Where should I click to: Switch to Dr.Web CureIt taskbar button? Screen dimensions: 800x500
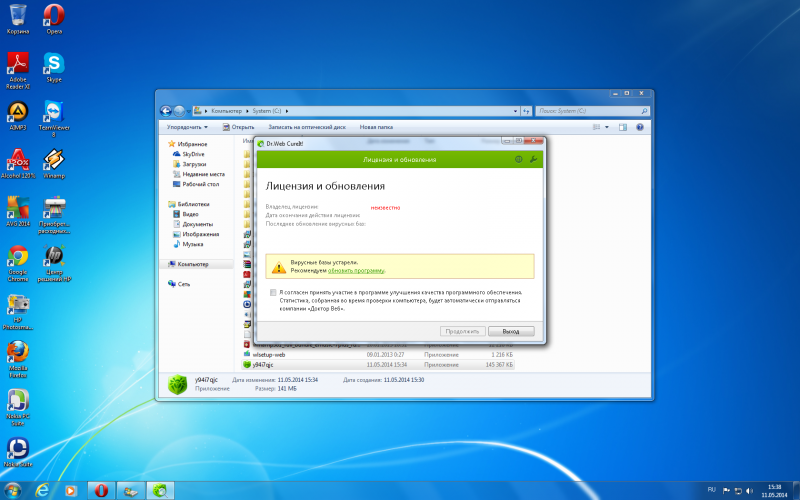coord(160,491)
